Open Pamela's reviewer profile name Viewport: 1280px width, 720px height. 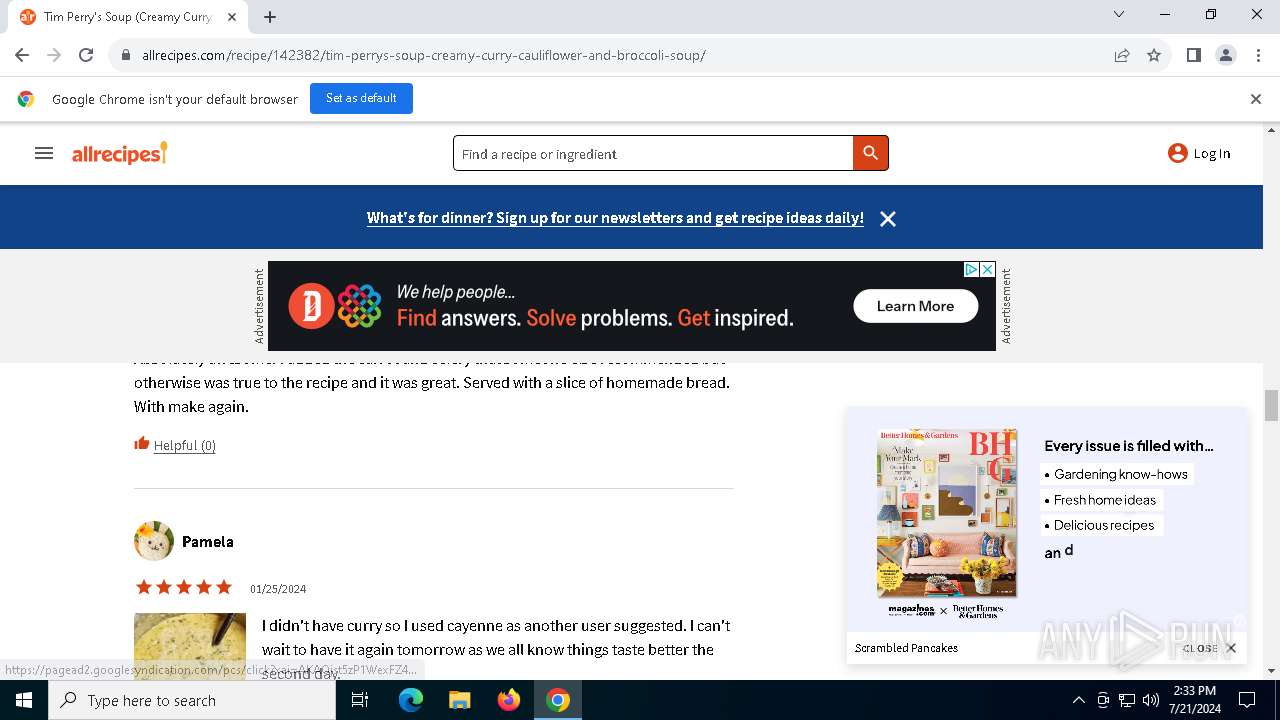[x=208, y=541]
